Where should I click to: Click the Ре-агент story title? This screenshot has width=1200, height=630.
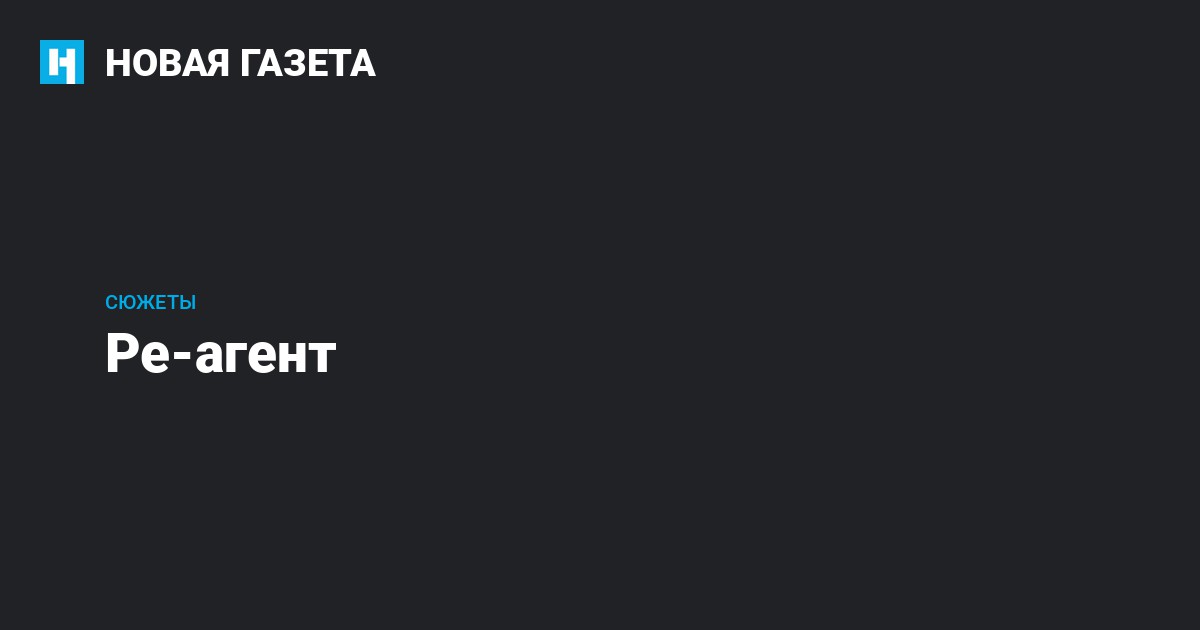220,354
